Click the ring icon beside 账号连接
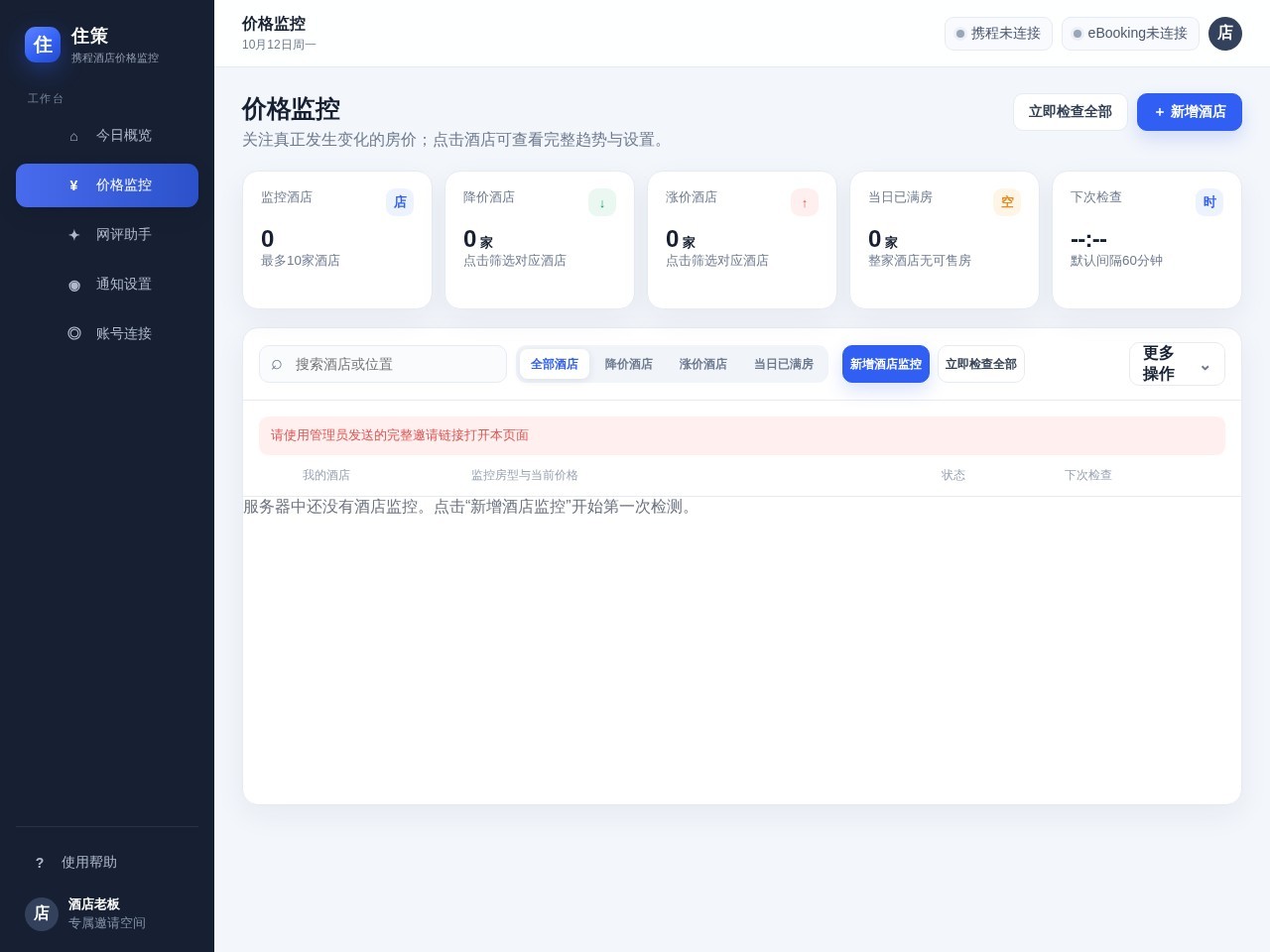1270x952 pixels. 73,333
